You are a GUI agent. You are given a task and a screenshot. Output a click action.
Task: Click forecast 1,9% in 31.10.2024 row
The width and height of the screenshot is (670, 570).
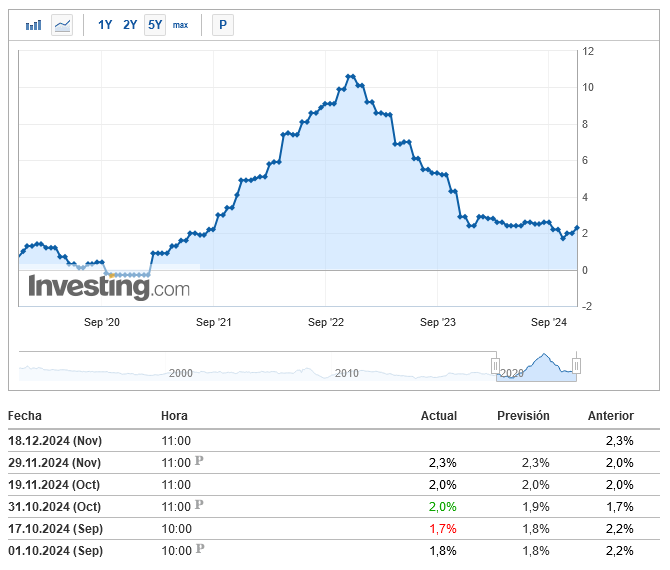coord(536,507)
